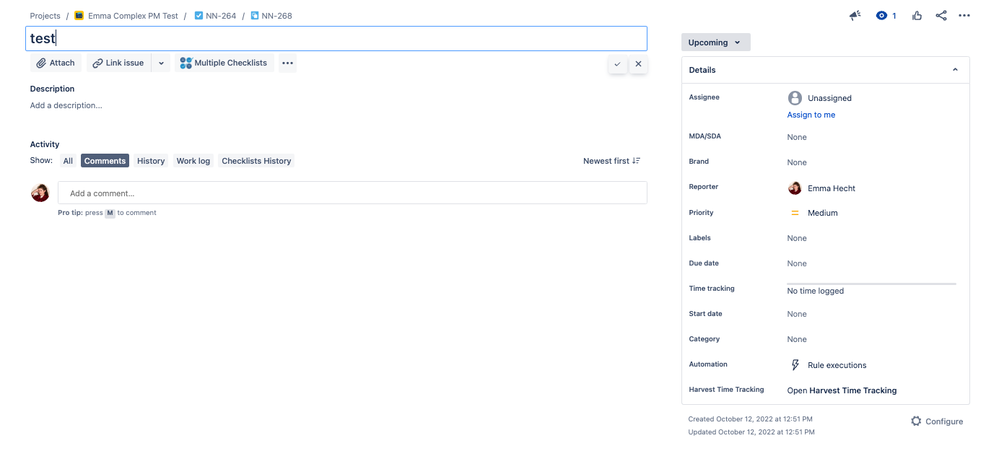Open the top-right more actions menu
This screenshot has width=999, height=456.
965,15
